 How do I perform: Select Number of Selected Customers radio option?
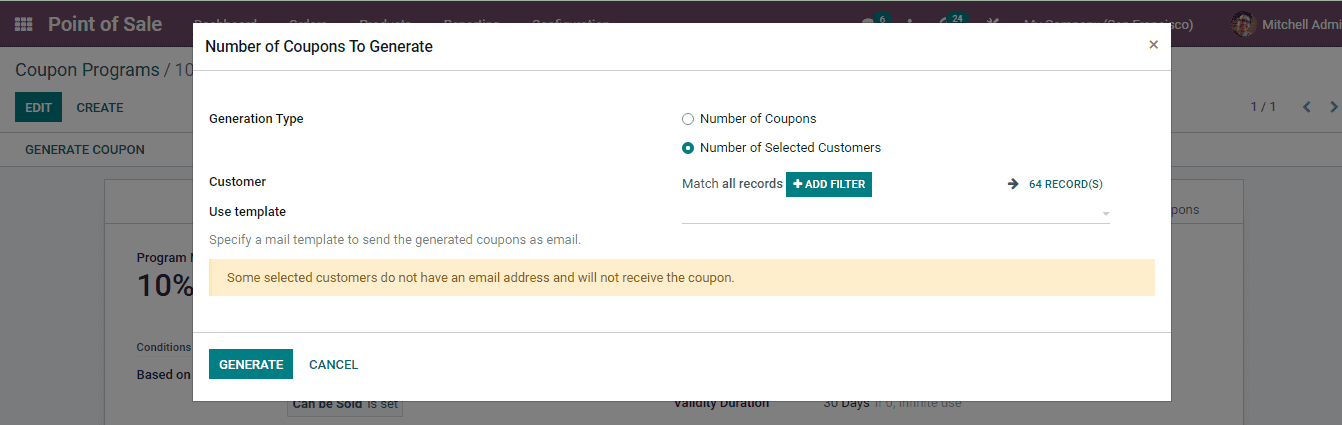688,148
